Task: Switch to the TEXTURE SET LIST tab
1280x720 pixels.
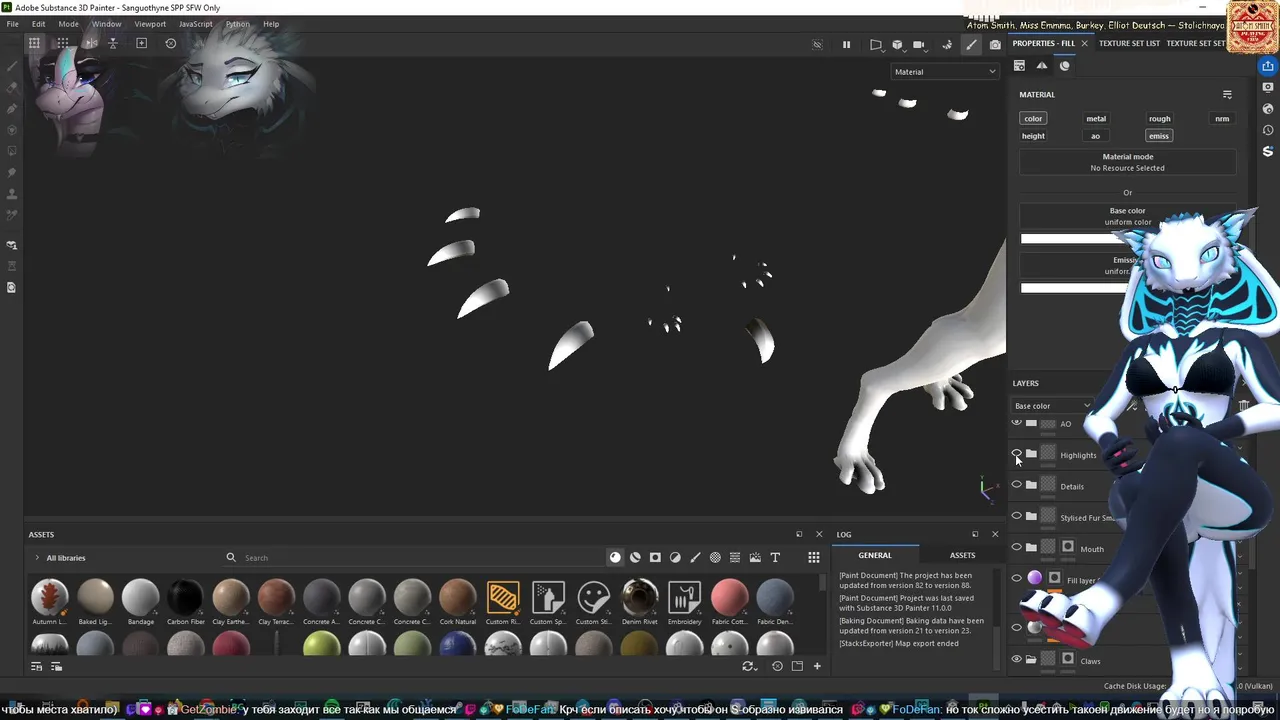Action: point(1129,44)
